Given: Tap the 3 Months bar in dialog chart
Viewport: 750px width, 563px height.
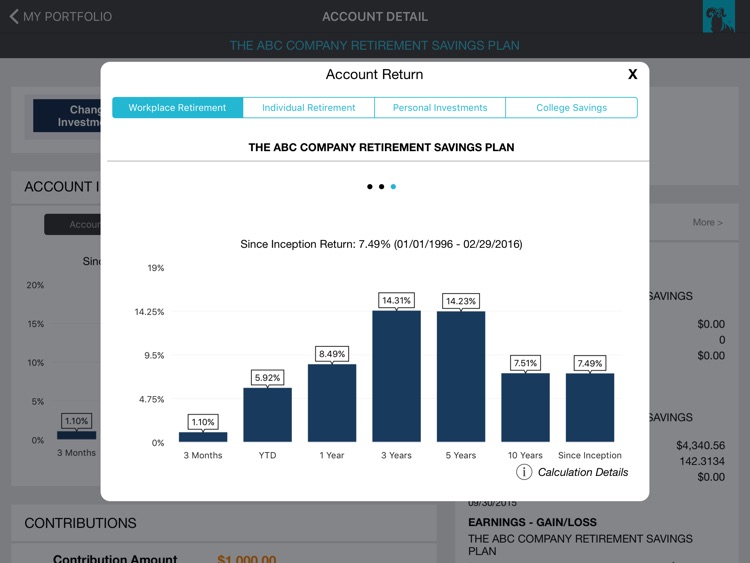Looking at the screenshot, I should click(x=203, y=437).
